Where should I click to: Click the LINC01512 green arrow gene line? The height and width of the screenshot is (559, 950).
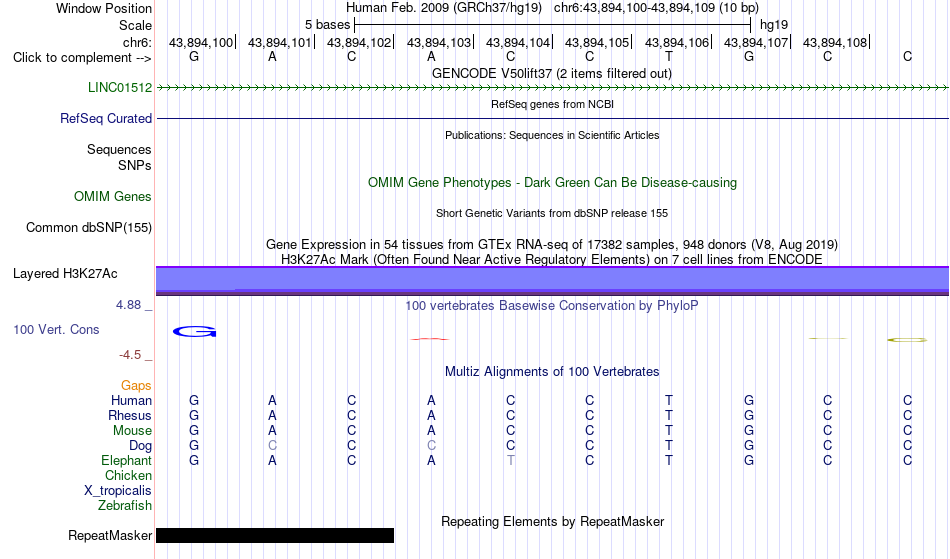click(x=553, y=88)
